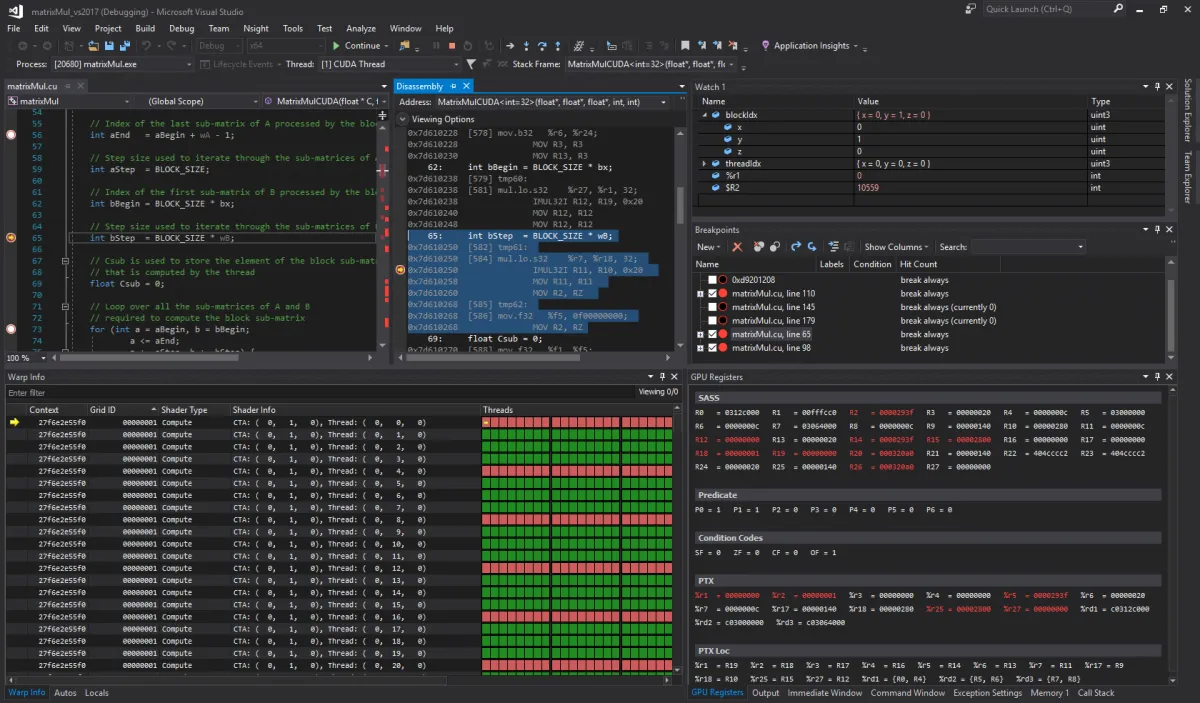Expand the line 98 breakpoint tree node
This screenshot has height=703, width=1200.
pos(701,348)
